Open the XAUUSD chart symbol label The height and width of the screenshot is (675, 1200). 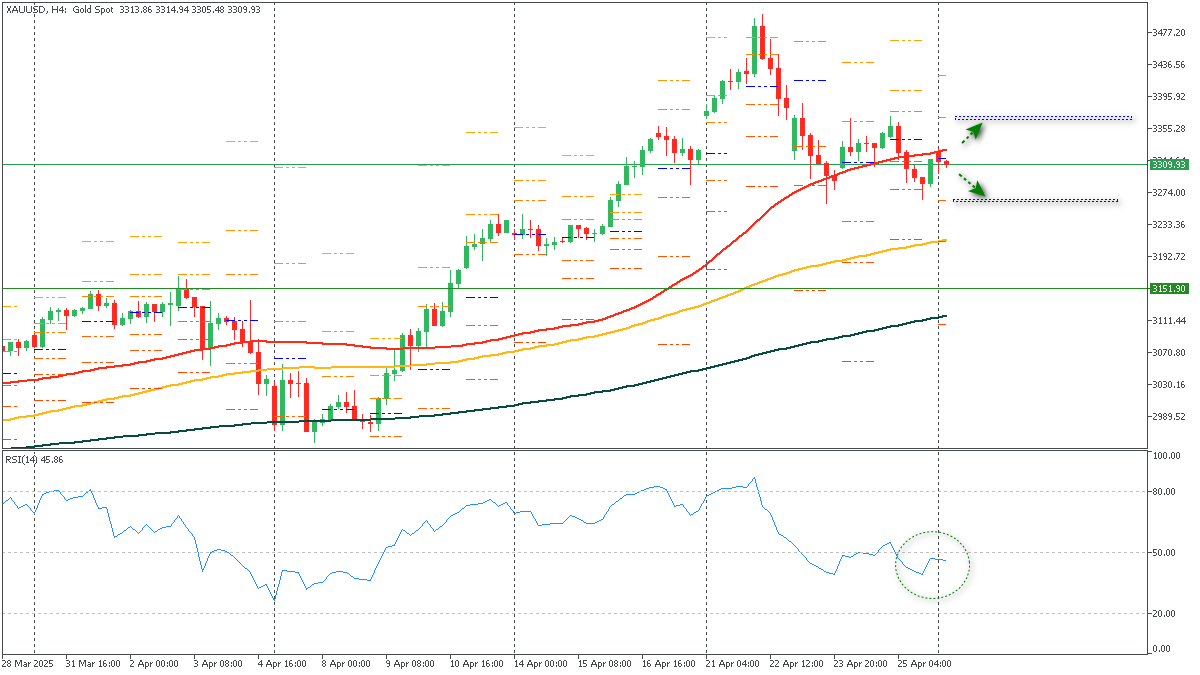(x=25, y=8)
